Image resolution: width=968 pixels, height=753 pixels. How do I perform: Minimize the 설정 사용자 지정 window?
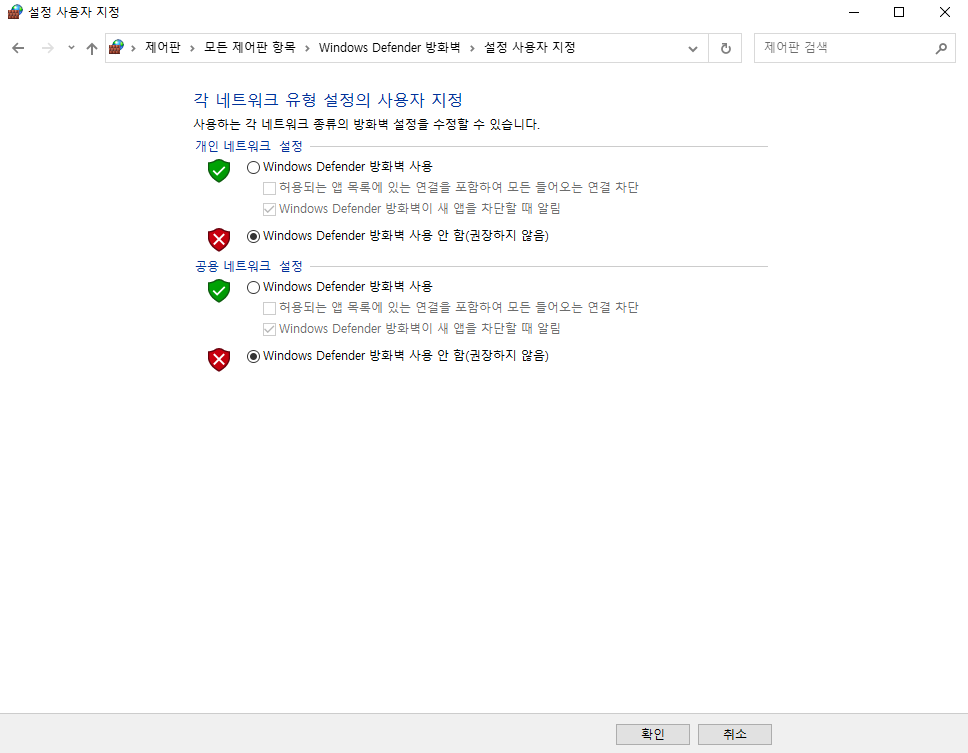point(854,12)
